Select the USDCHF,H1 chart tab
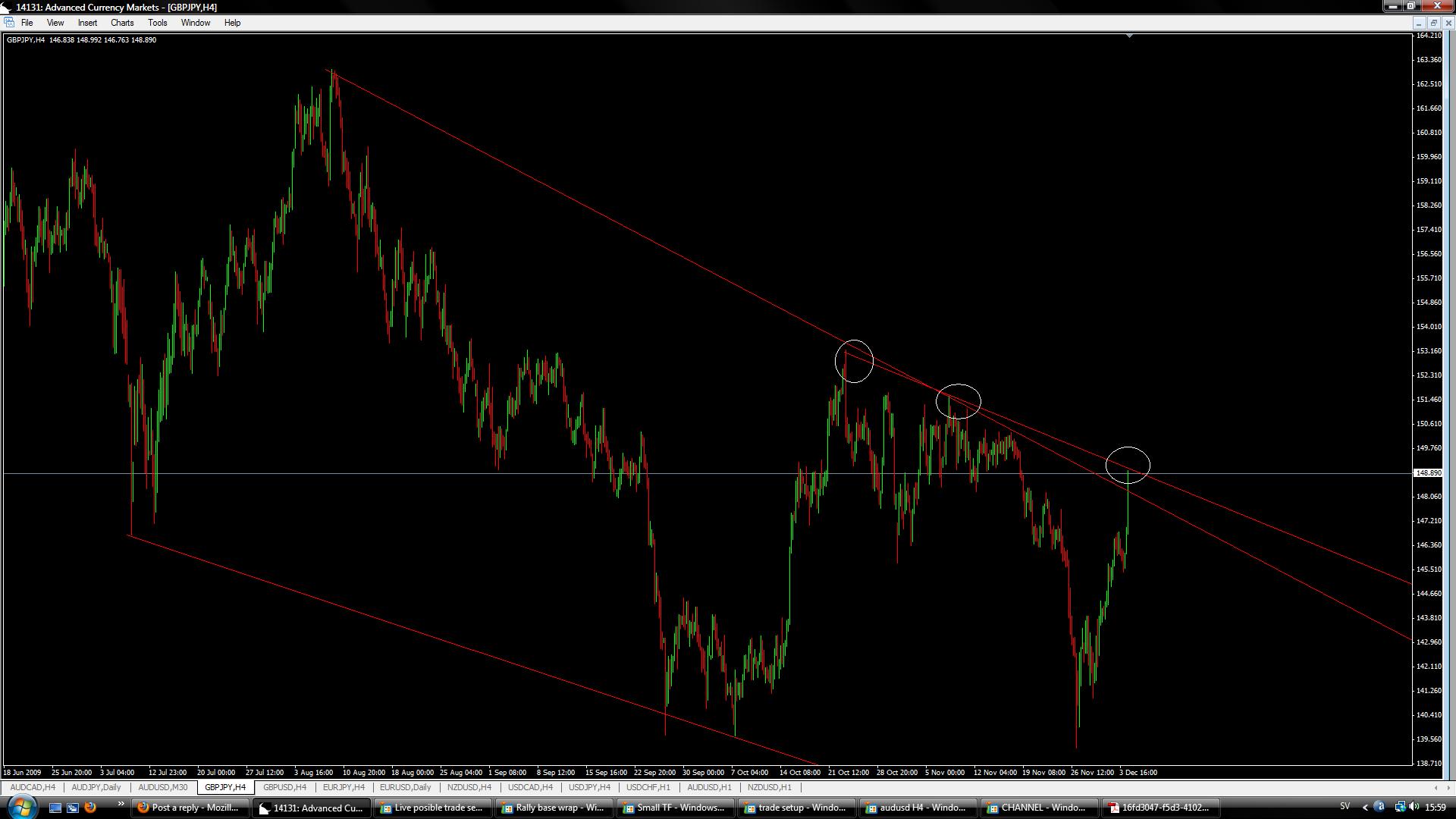 tap(648, 787)
